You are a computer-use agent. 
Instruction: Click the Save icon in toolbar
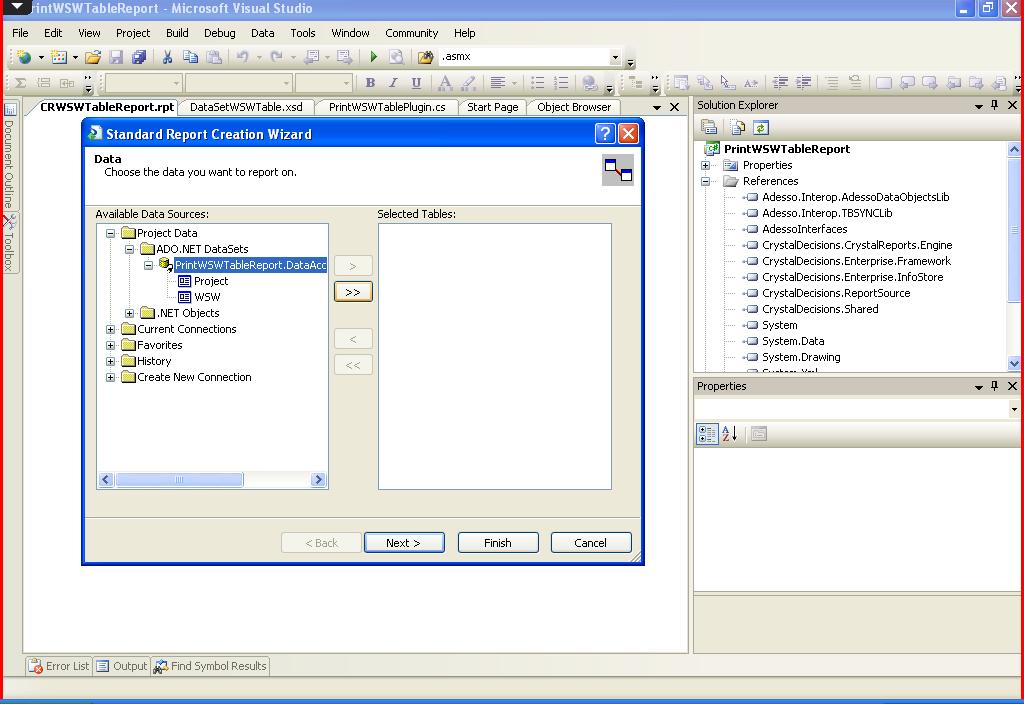click(x=116, y=57)
